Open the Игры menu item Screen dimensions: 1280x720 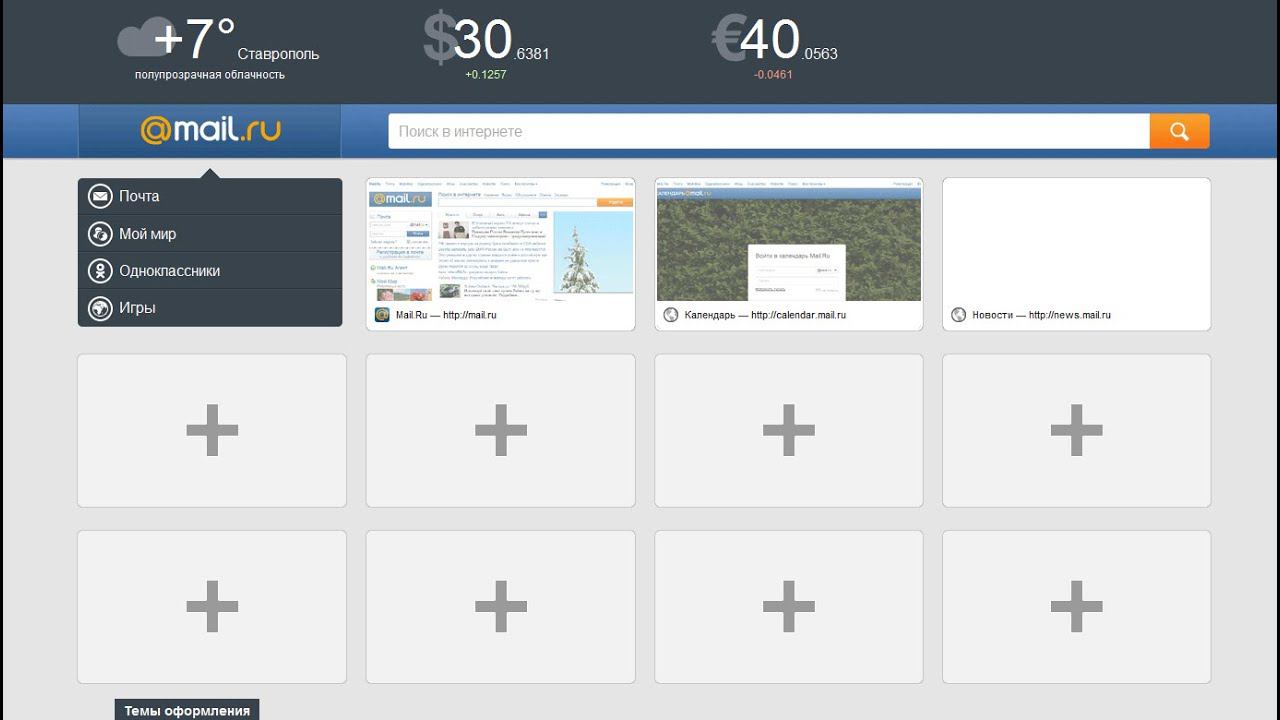210,308
